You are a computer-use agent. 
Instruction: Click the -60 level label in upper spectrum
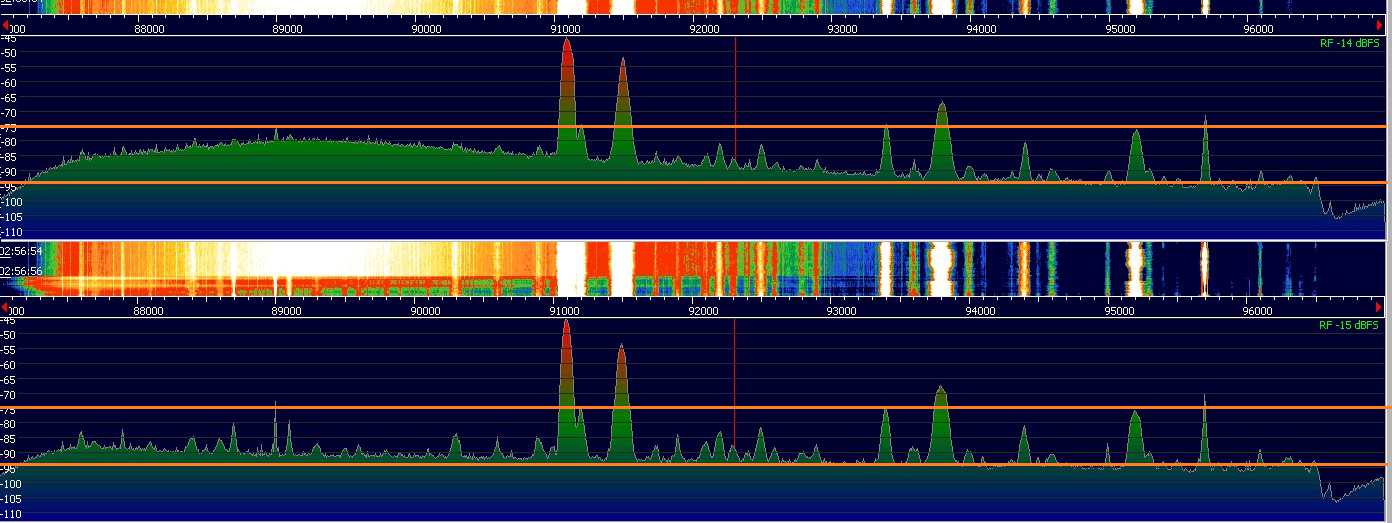point(7,83)
